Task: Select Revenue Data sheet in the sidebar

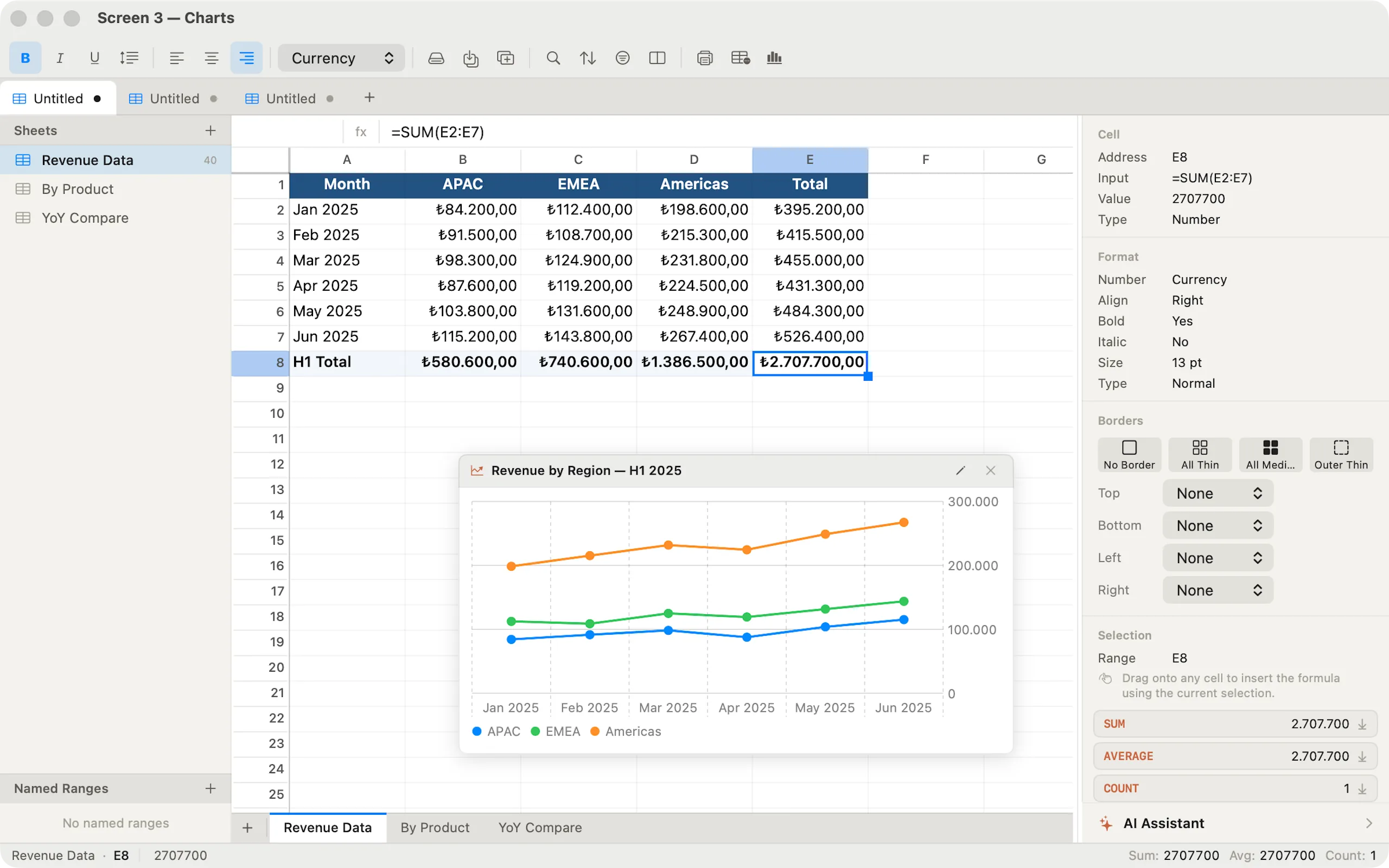Action: click(x=116, y=160)
